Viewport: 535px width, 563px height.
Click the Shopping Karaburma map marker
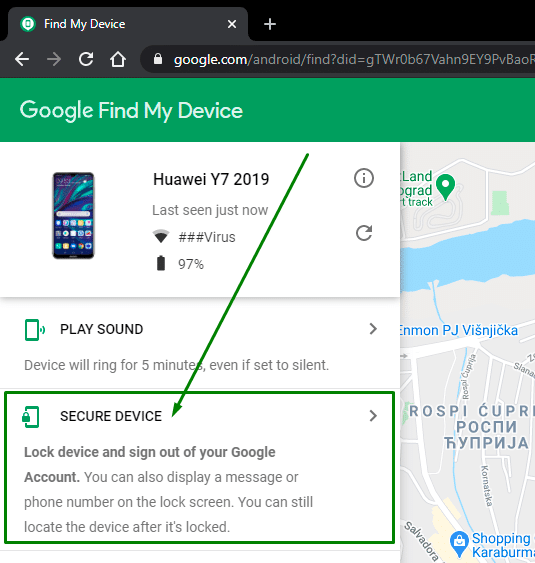pyautogui.click(x=459, y=544)
